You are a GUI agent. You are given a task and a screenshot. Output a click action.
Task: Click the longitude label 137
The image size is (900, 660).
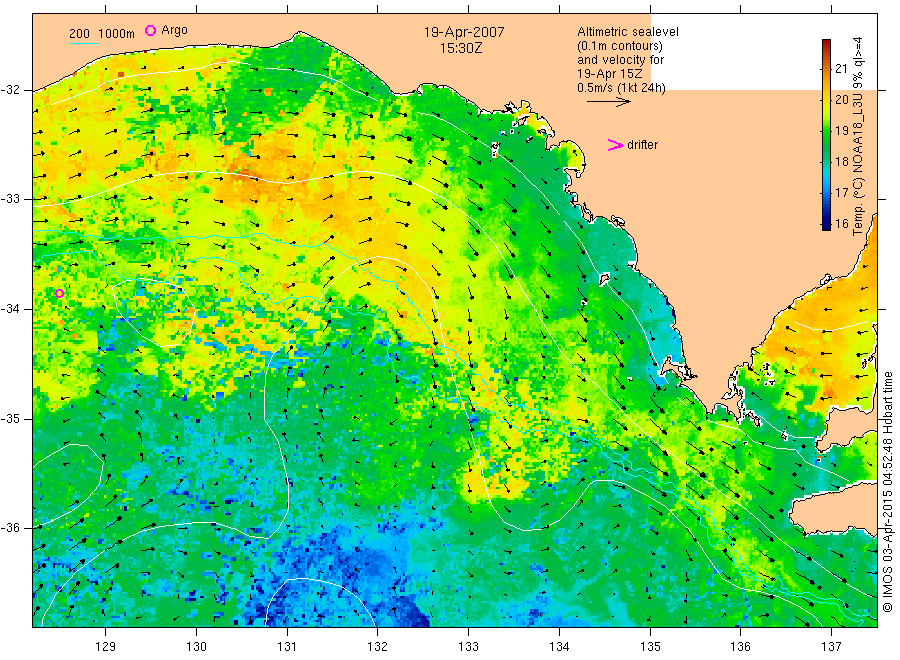pyautogui.click(x=831, y=647)
